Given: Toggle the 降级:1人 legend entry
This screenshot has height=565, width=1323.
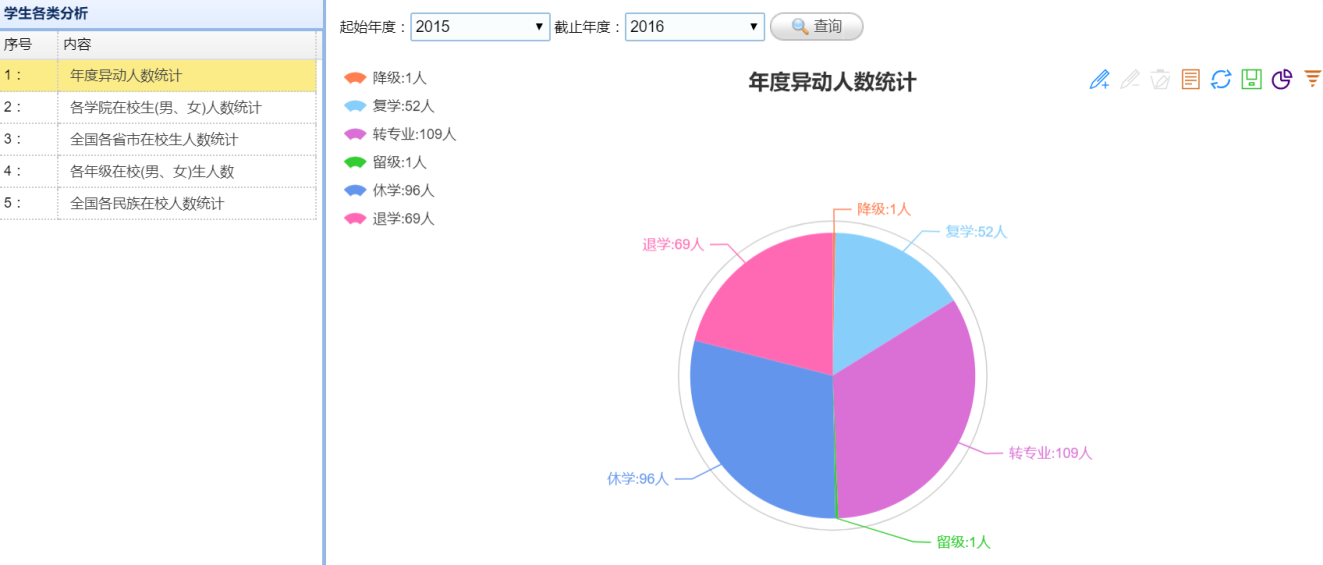Looking at the screenshot, I should click(x=385, y=78).
